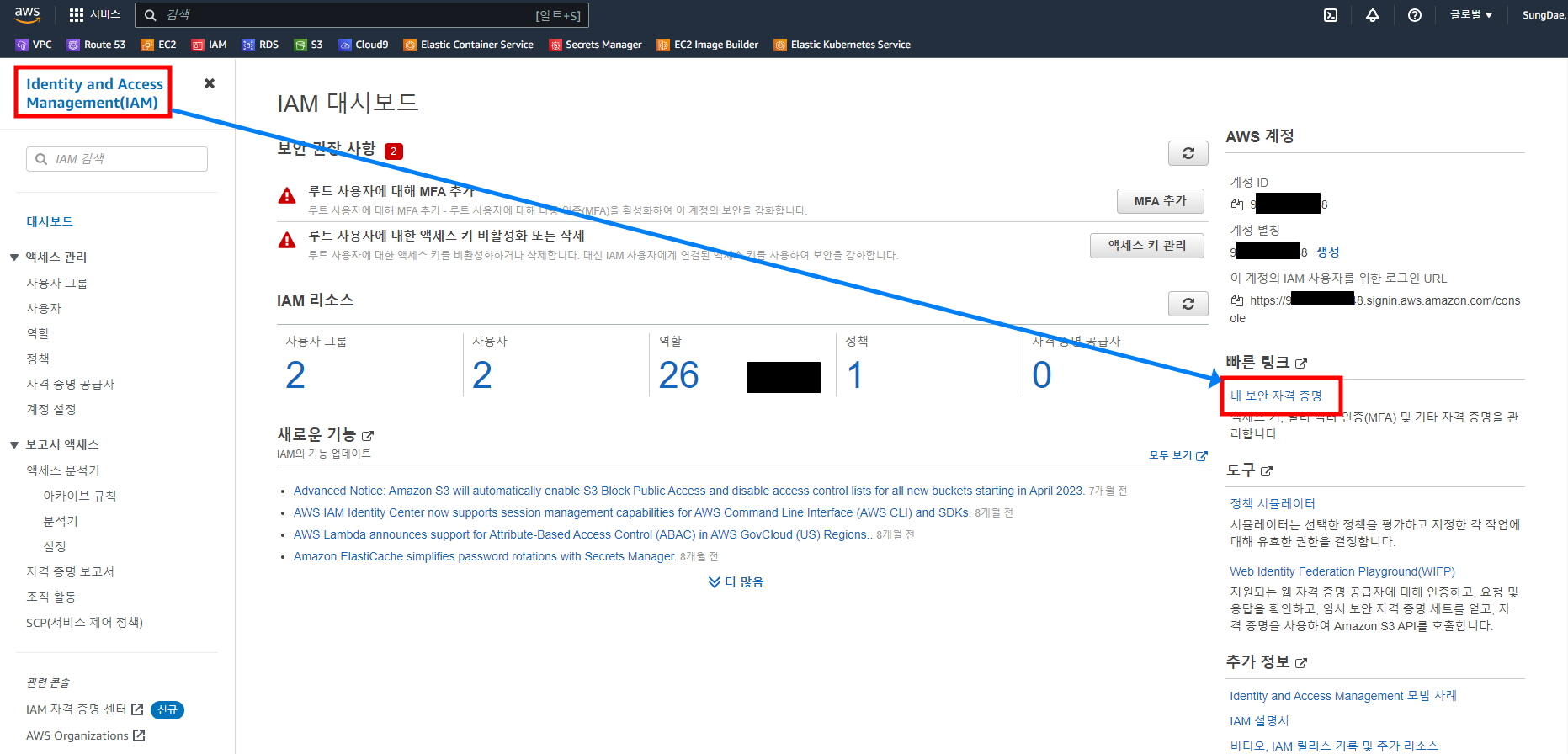Viewport: 1568px width, 754px height.
Task: Open the 서비스 grid menu
Action: coord(94,15)
